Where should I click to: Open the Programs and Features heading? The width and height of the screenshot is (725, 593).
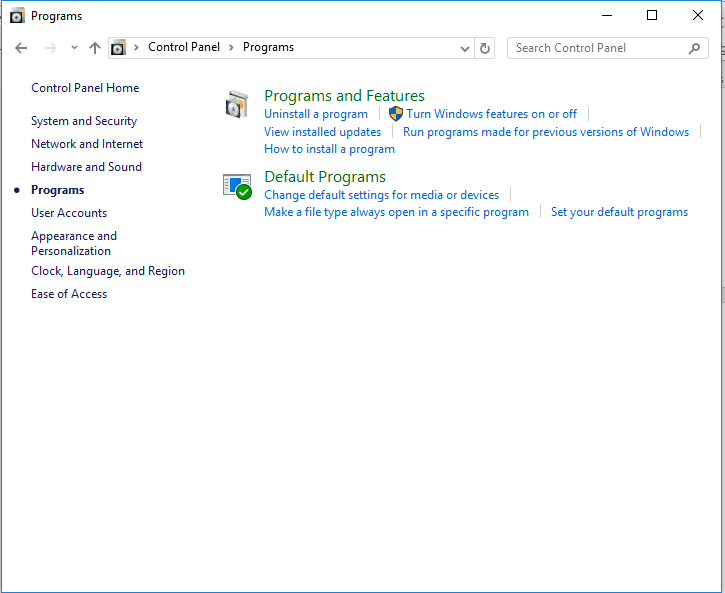(x=344, y=96)
